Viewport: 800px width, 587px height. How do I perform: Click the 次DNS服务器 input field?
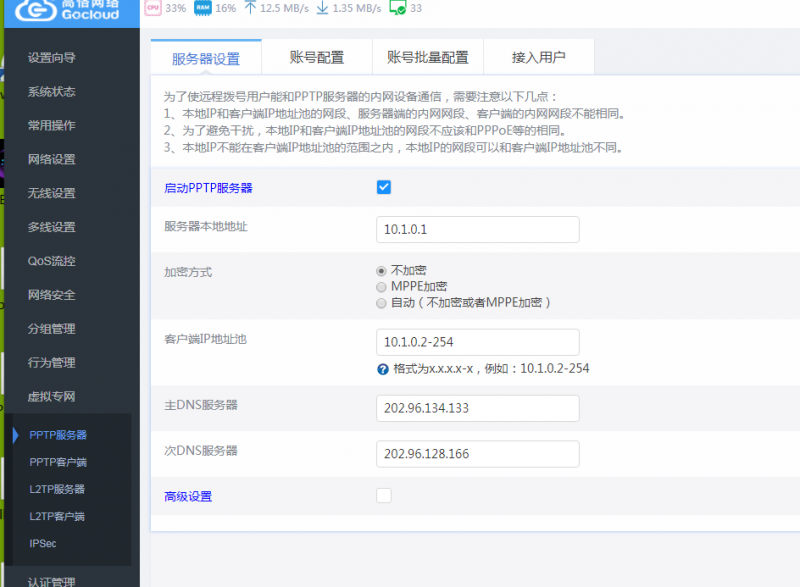tap(478, 454)
